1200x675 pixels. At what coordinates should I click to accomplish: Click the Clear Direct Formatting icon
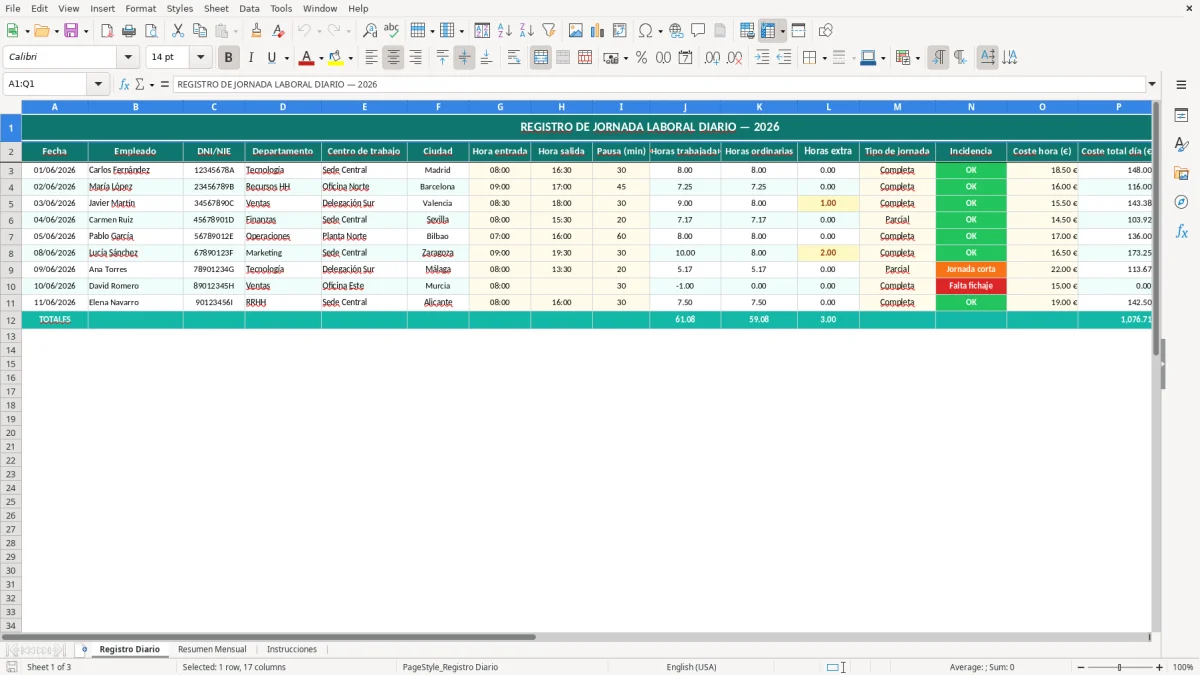pyautogui.click(x=278, y=31)
